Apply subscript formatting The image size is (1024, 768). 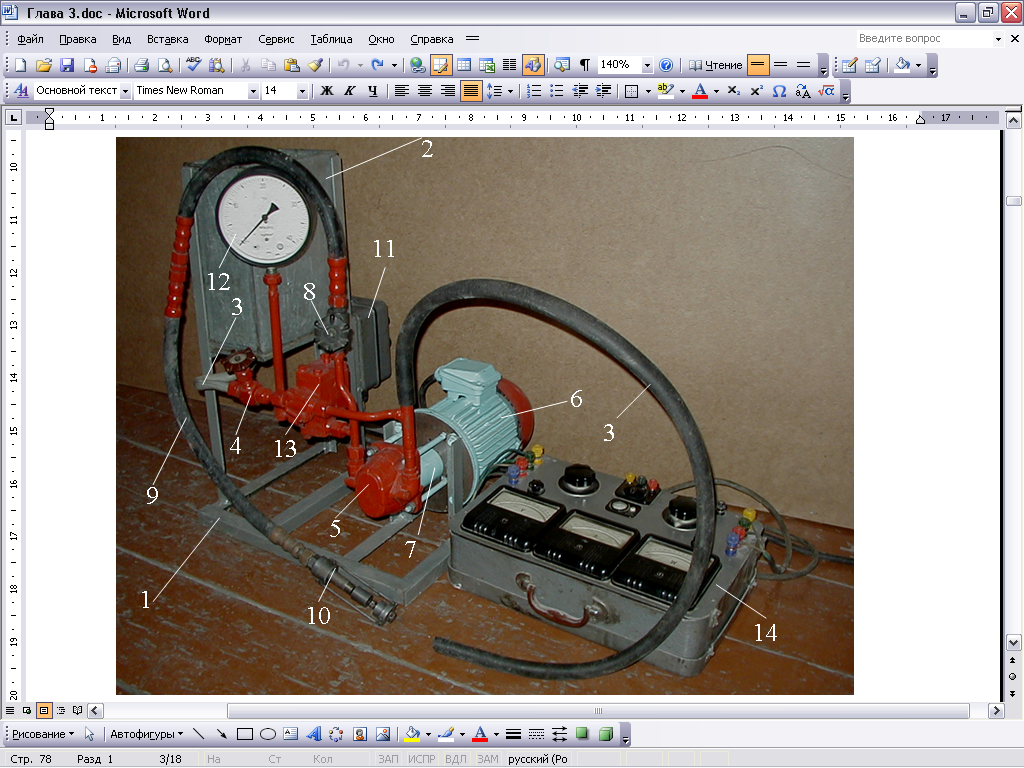733,91
